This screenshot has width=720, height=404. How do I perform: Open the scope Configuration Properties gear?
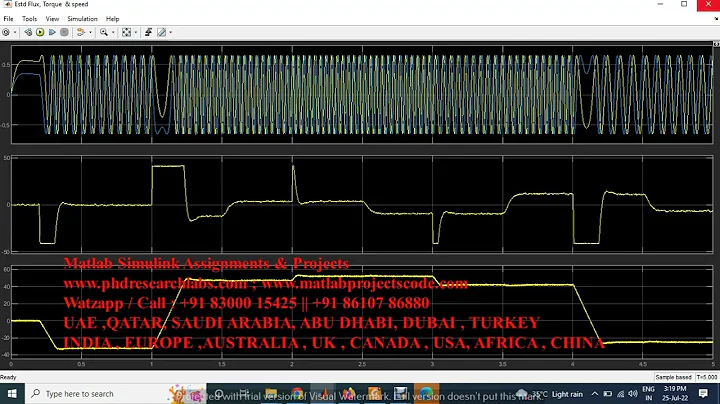point(6,32)
